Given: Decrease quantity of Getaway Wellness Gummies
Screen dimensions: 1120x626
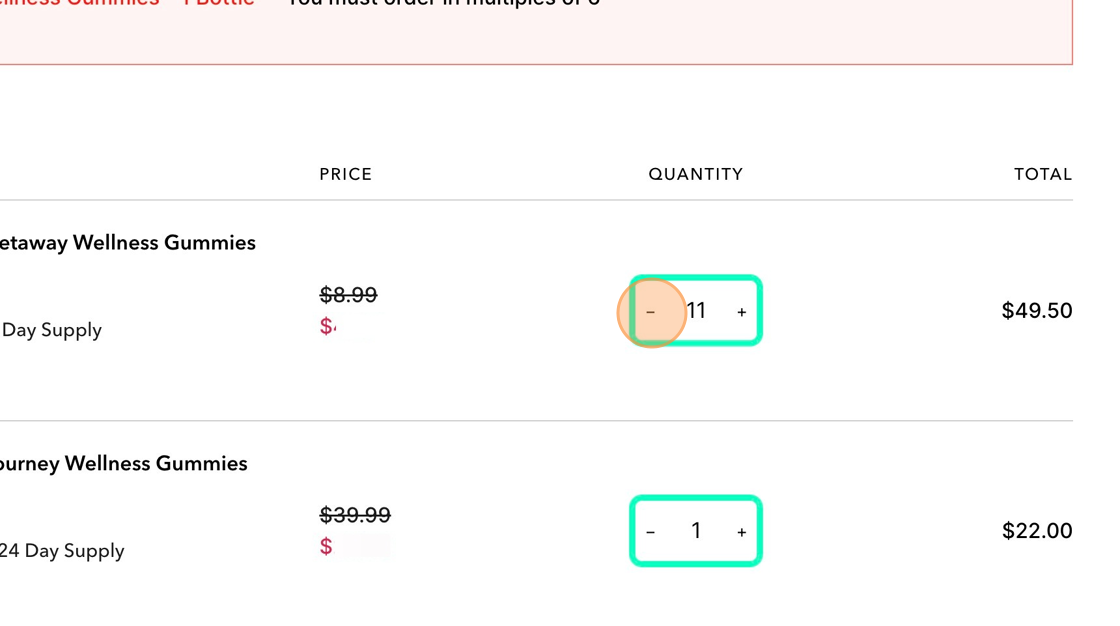Looking at the screenshot, I should (x=650, y=312).
